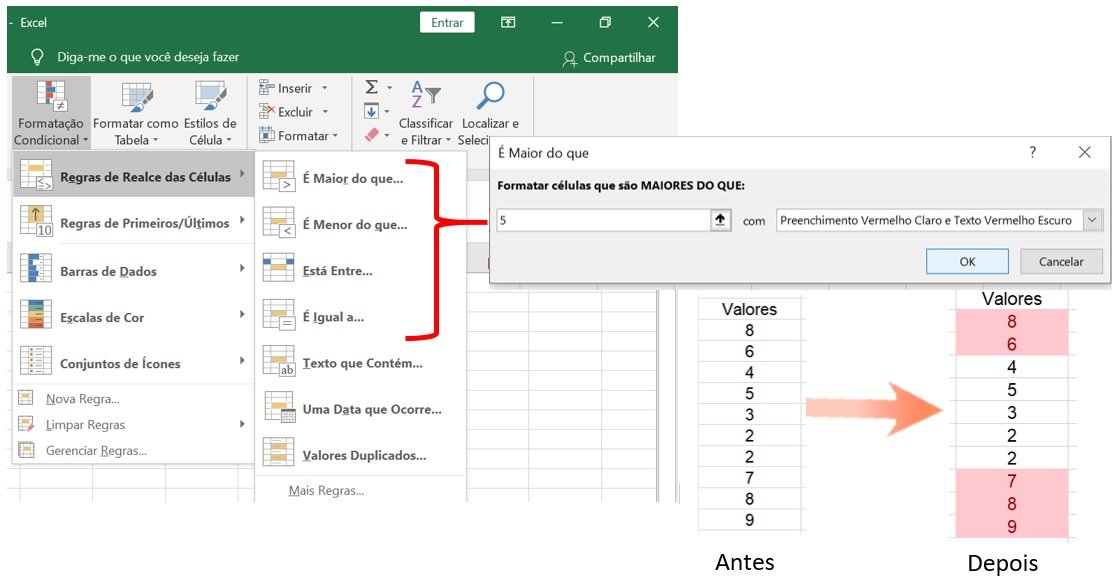
Task: Expand the Inserir dropdown
Action: click(325, 88)
